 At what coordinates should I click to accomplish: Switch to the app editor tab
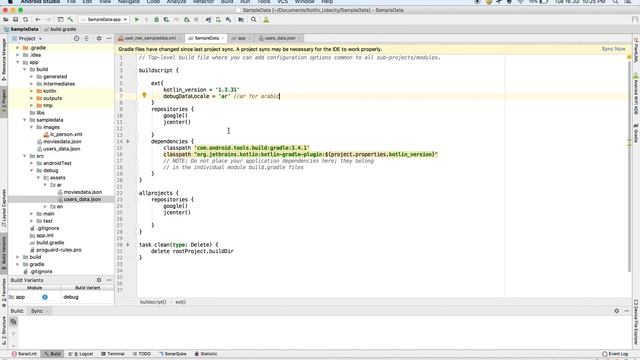(x=241, y=38)
